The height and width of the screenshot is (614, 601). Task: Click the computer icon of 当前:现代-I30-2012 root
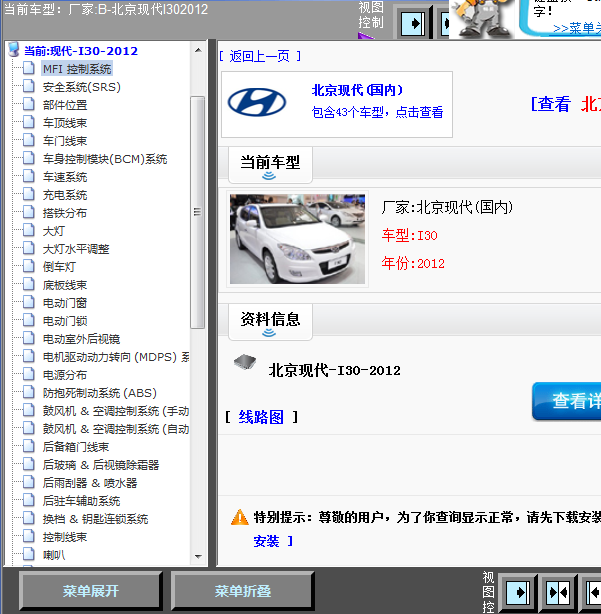14,50
